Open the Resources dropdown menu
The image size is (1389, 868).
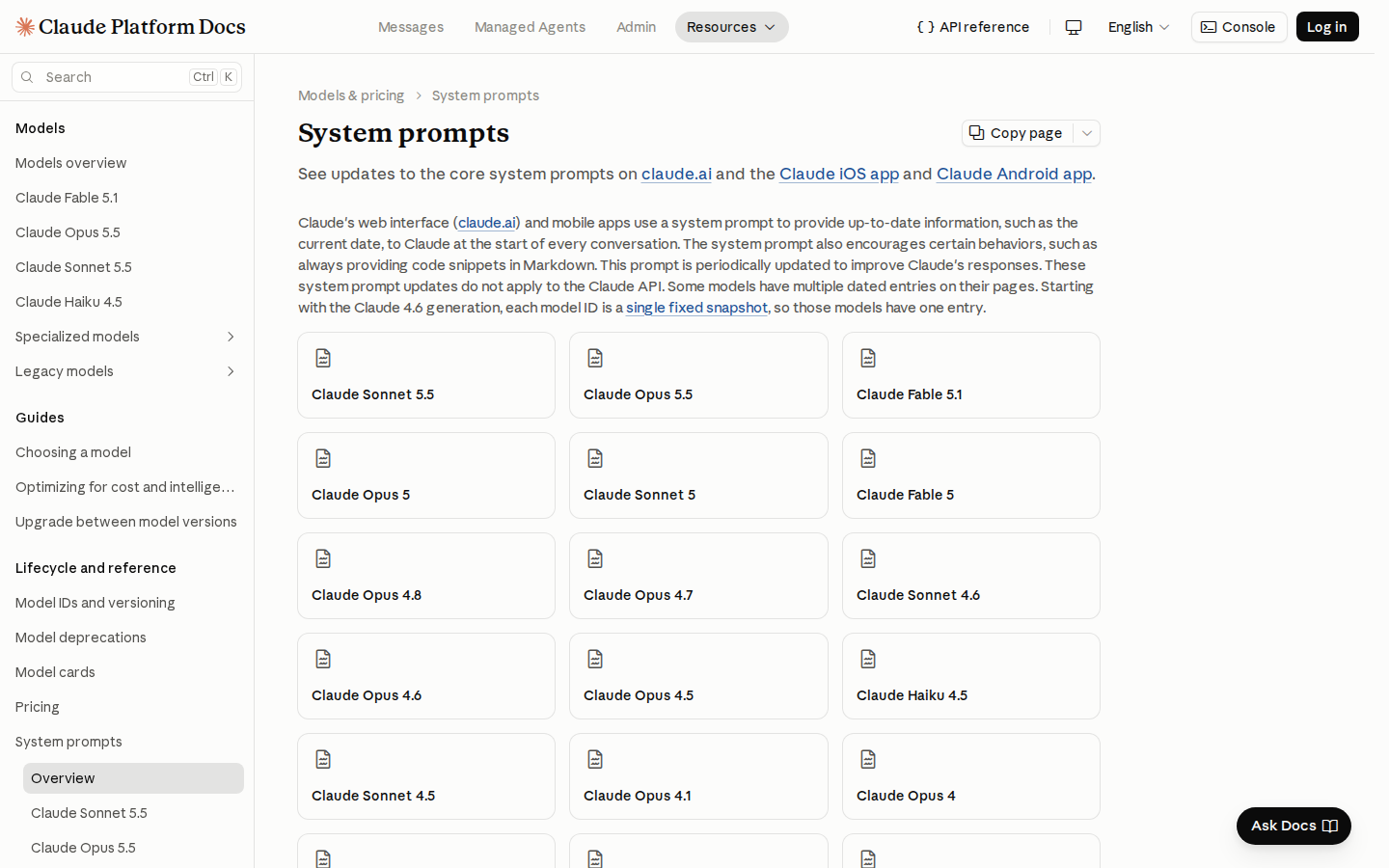point(731,27)
